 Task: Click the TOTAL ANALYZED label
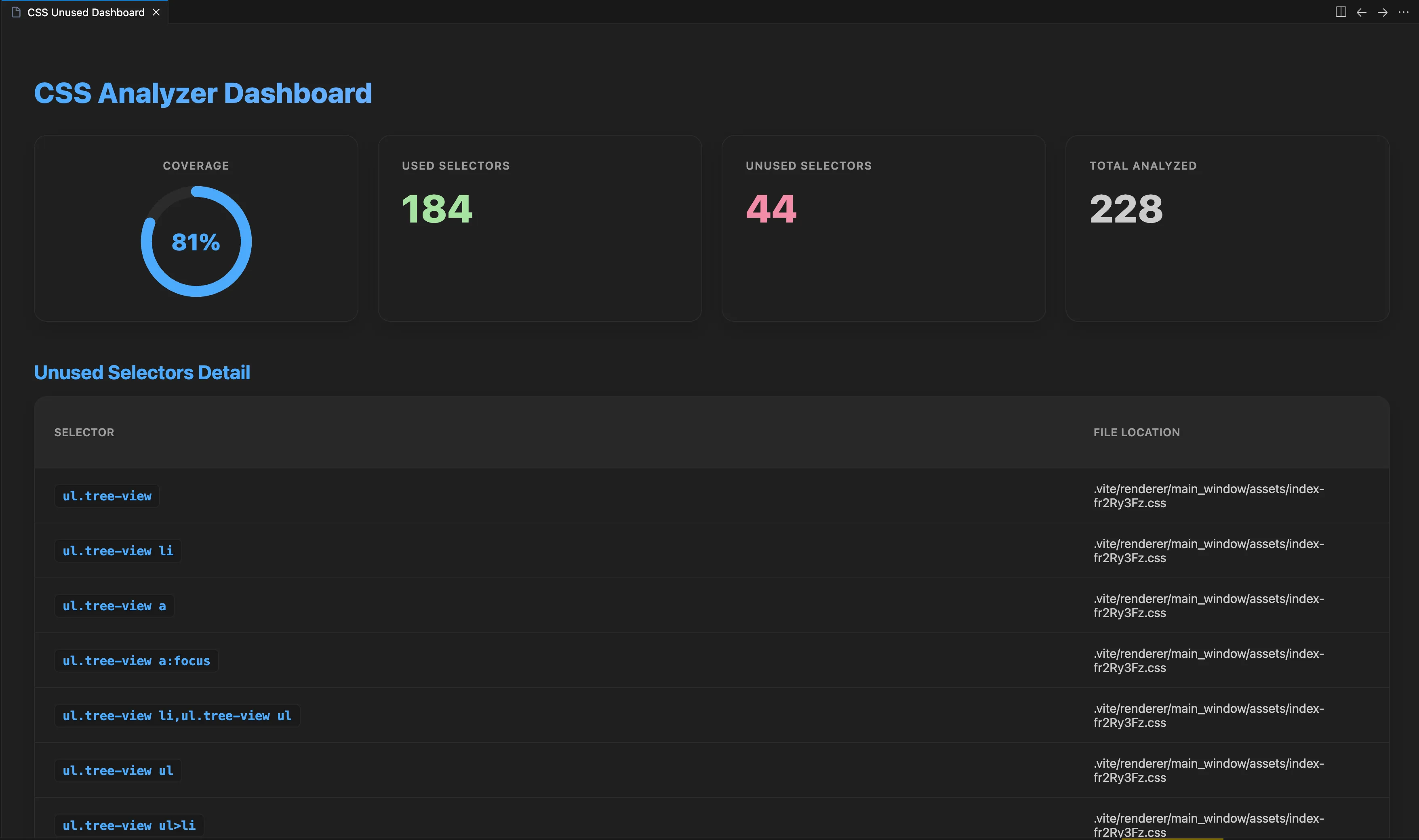1143,166
